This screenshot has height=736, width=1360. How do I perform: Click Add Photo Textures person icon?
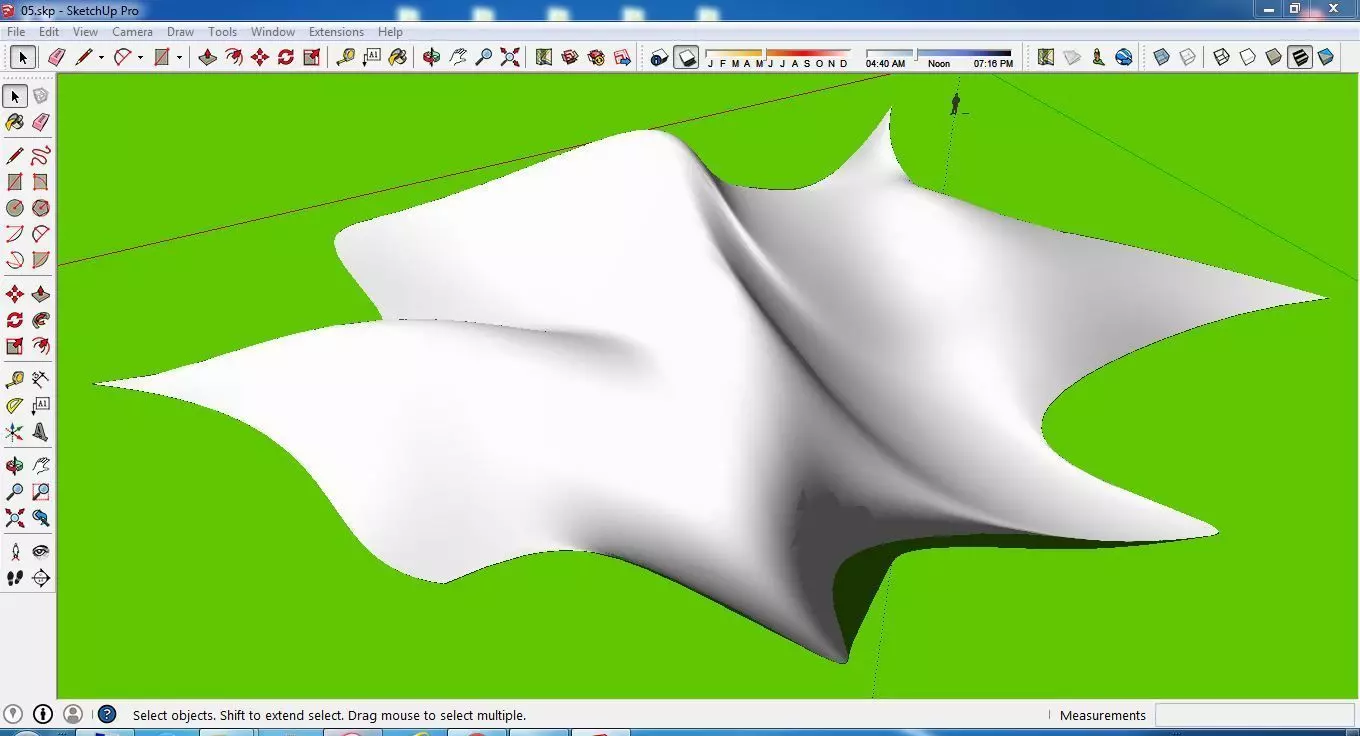(x=1098, y=57)
